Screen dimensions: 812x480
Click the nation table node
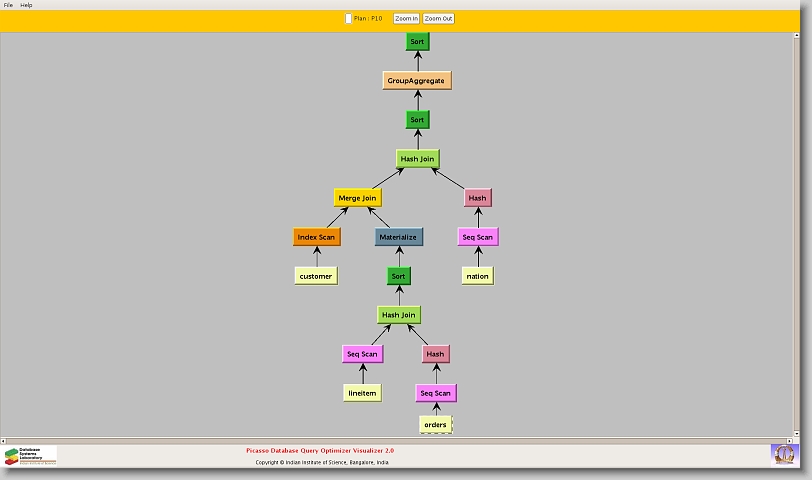click(x=478, y=275)
